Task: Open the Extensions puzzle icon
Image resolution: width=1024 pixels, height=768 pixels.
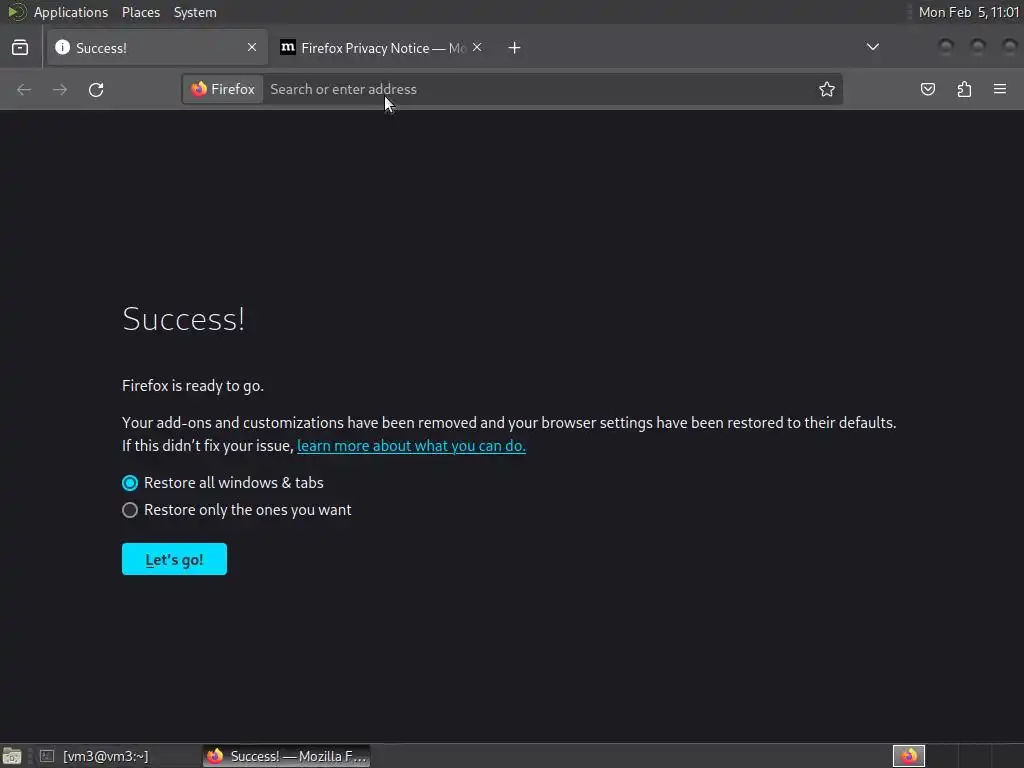Action: coord(964,89)
